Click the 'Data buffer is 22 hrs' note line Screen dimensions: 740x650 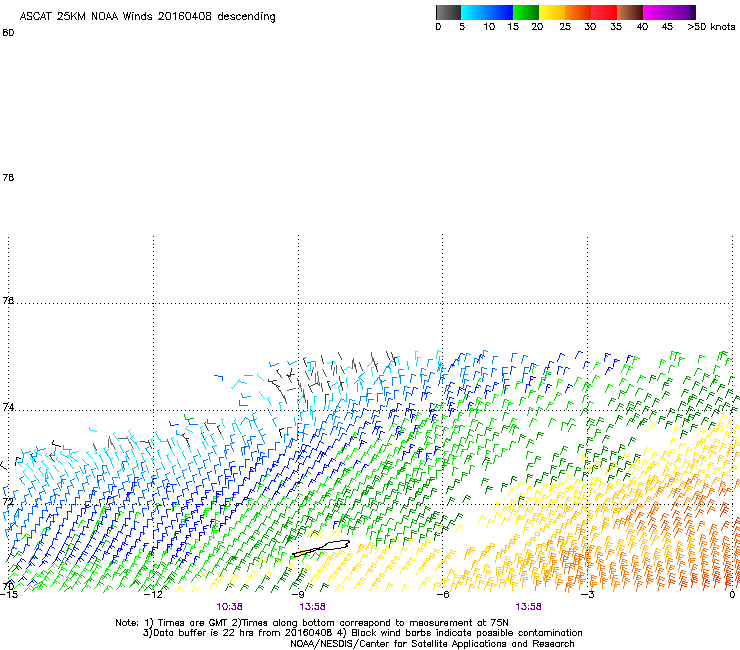[x=362, y=633]
